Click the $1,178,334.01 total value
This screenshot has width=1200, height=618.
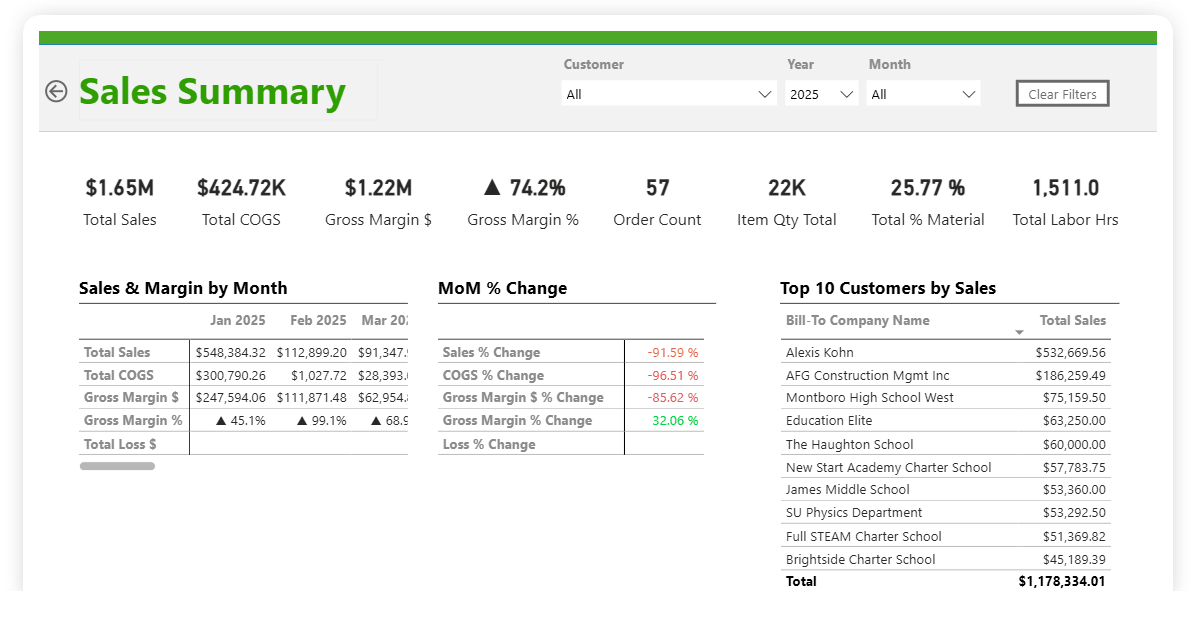click(x=1062, y=581)
